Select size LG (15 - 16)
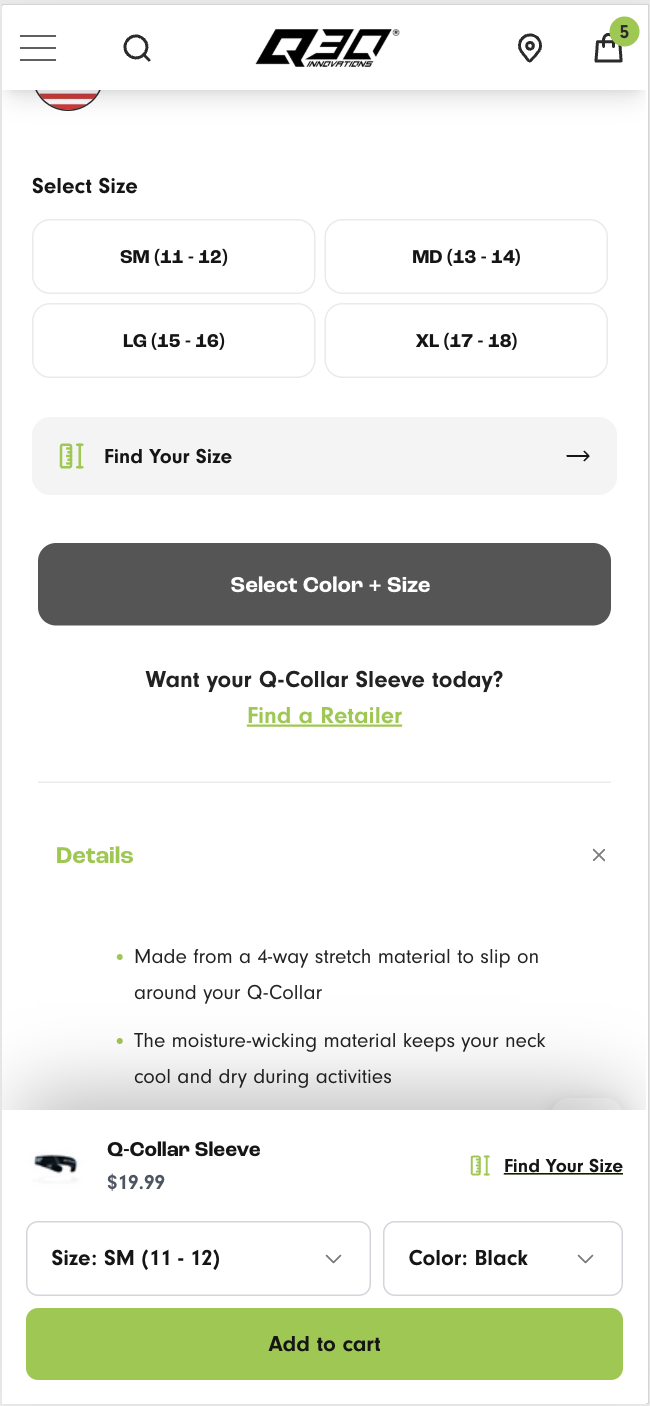The height and width of the screenshot is (1406, 650). click(173, 340)
